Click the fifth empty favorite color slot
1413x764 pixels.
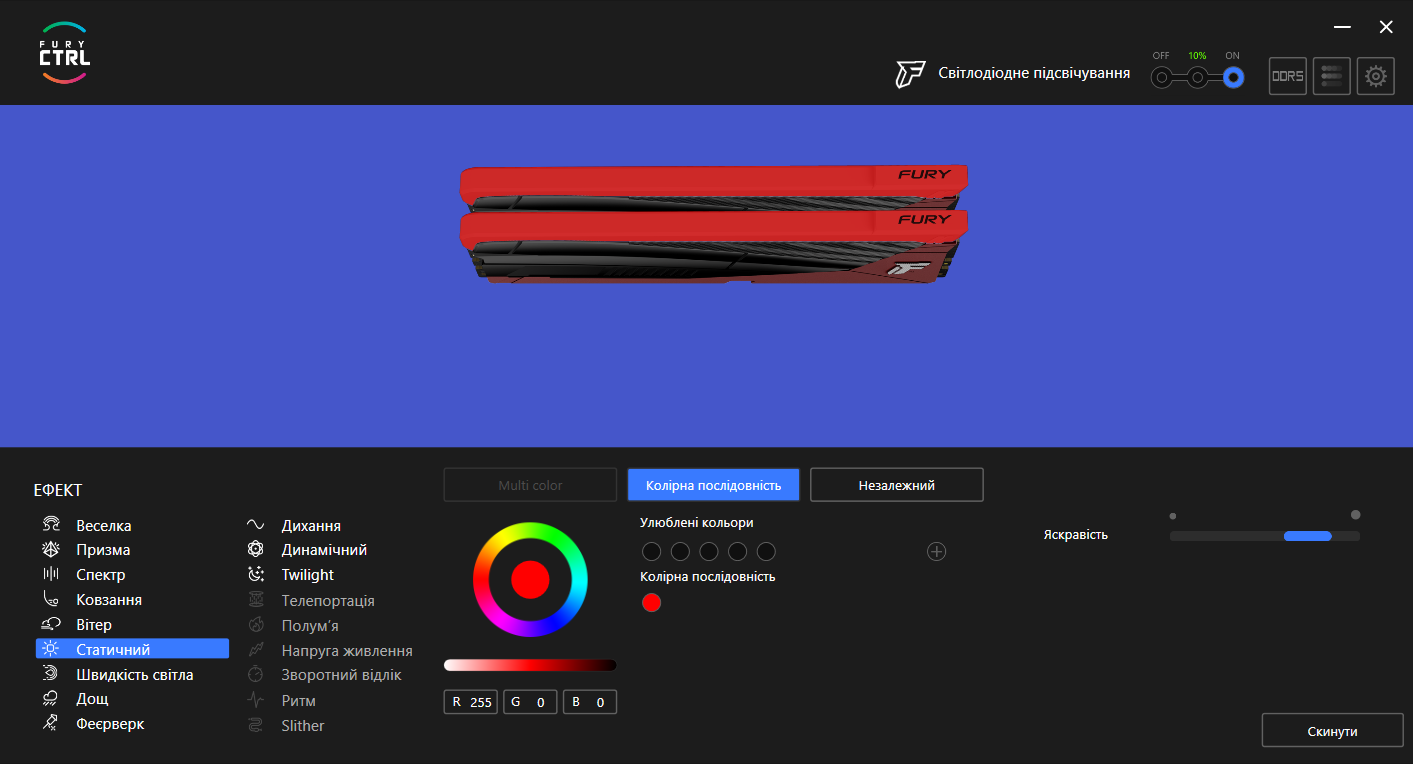[766, 551]
